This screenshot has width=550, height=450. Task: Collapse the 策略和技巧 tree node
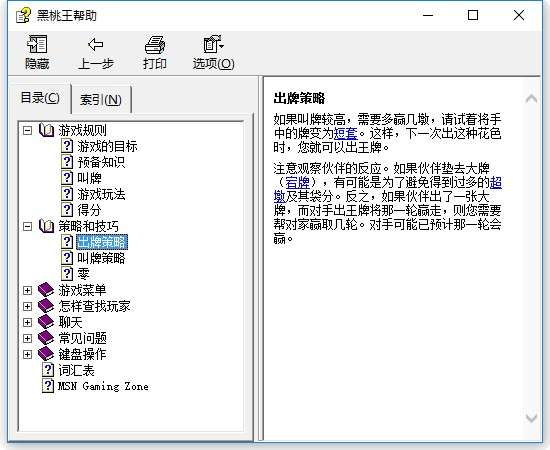click(x=27, y=226)
